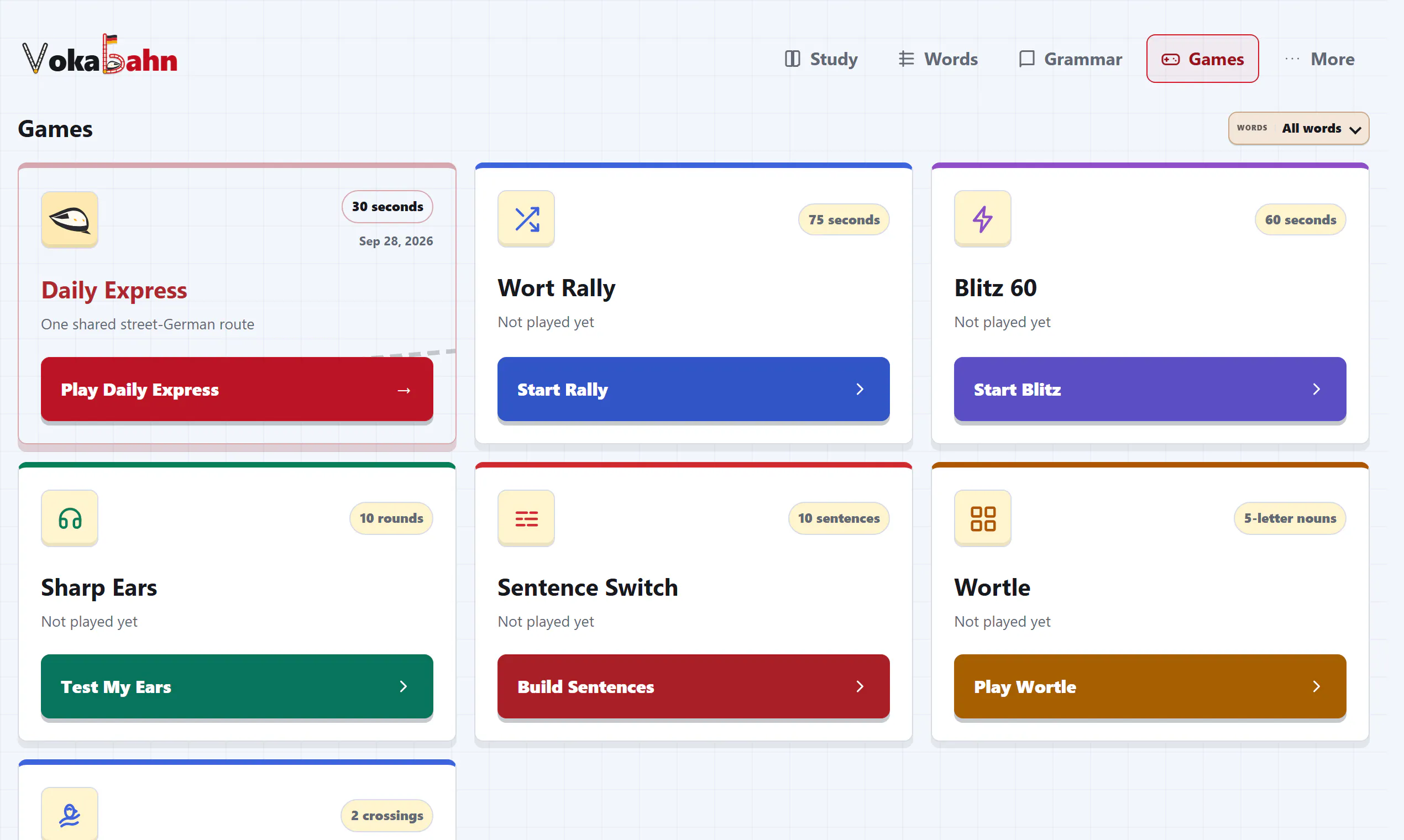Click the Wort Rally title

pyautogui.click(x=557, y=288)
